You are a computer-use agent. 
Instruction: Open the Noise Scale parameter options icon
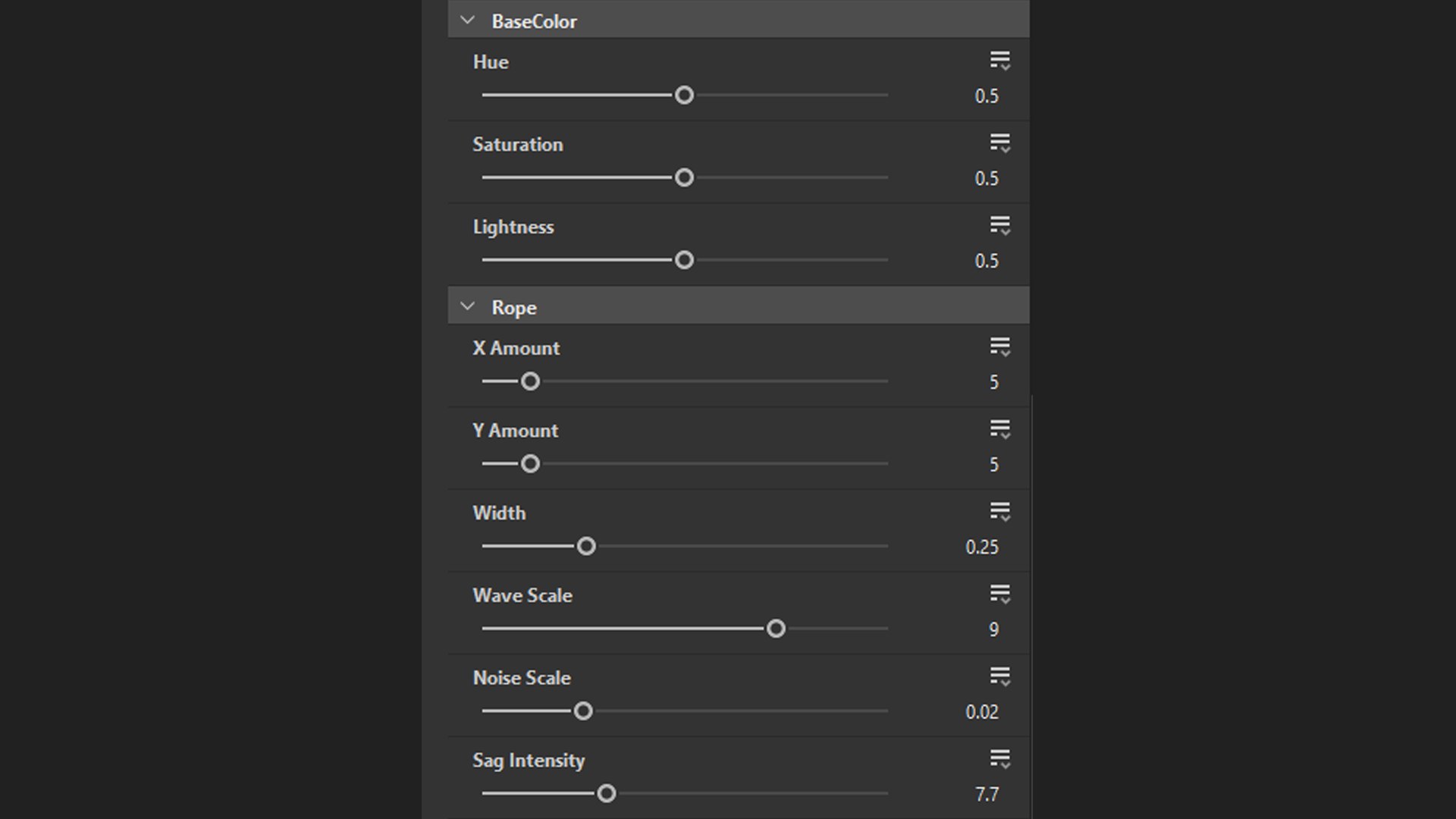999,676
